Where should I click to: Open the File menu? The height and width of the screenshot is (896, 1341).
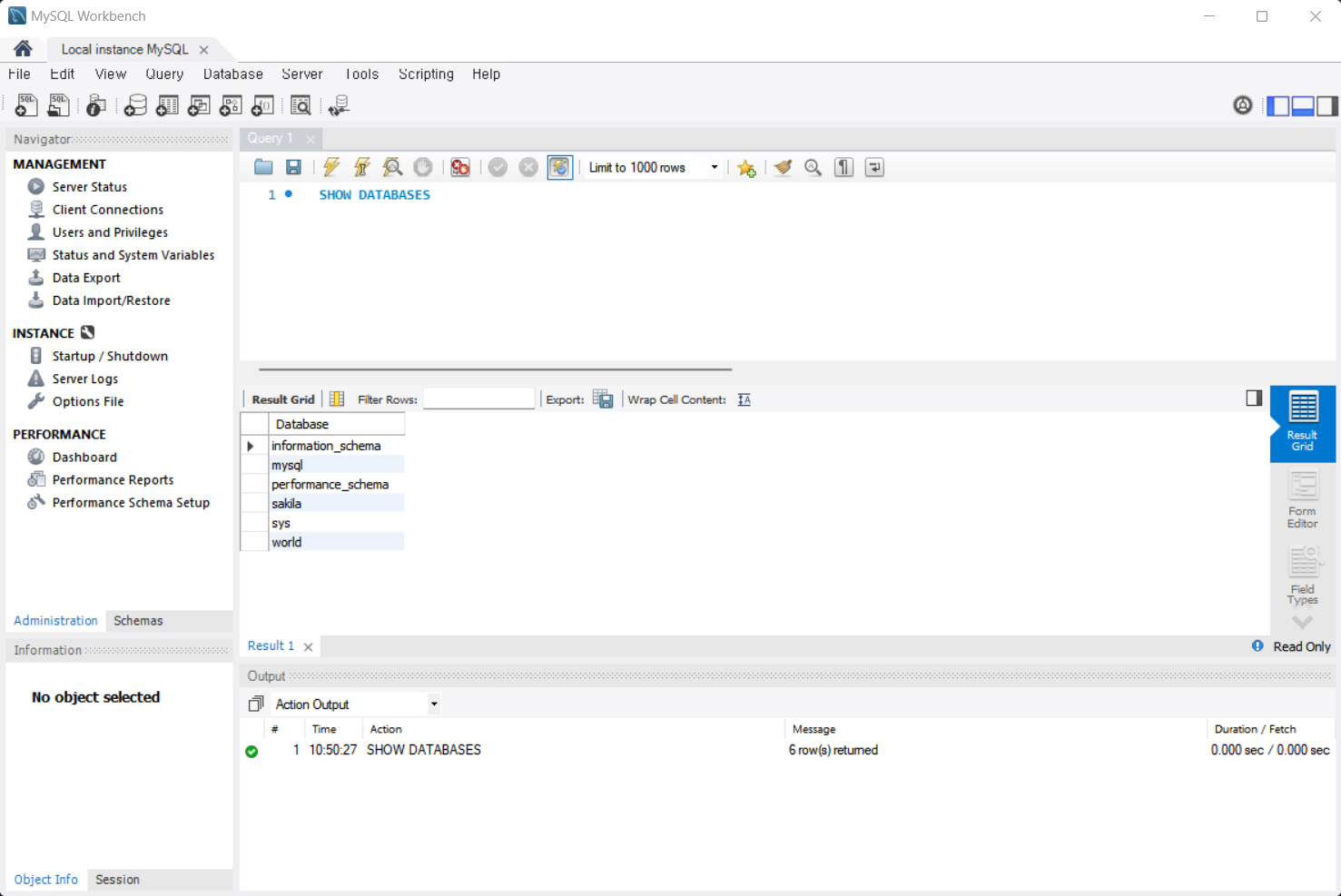pos(19,74)
